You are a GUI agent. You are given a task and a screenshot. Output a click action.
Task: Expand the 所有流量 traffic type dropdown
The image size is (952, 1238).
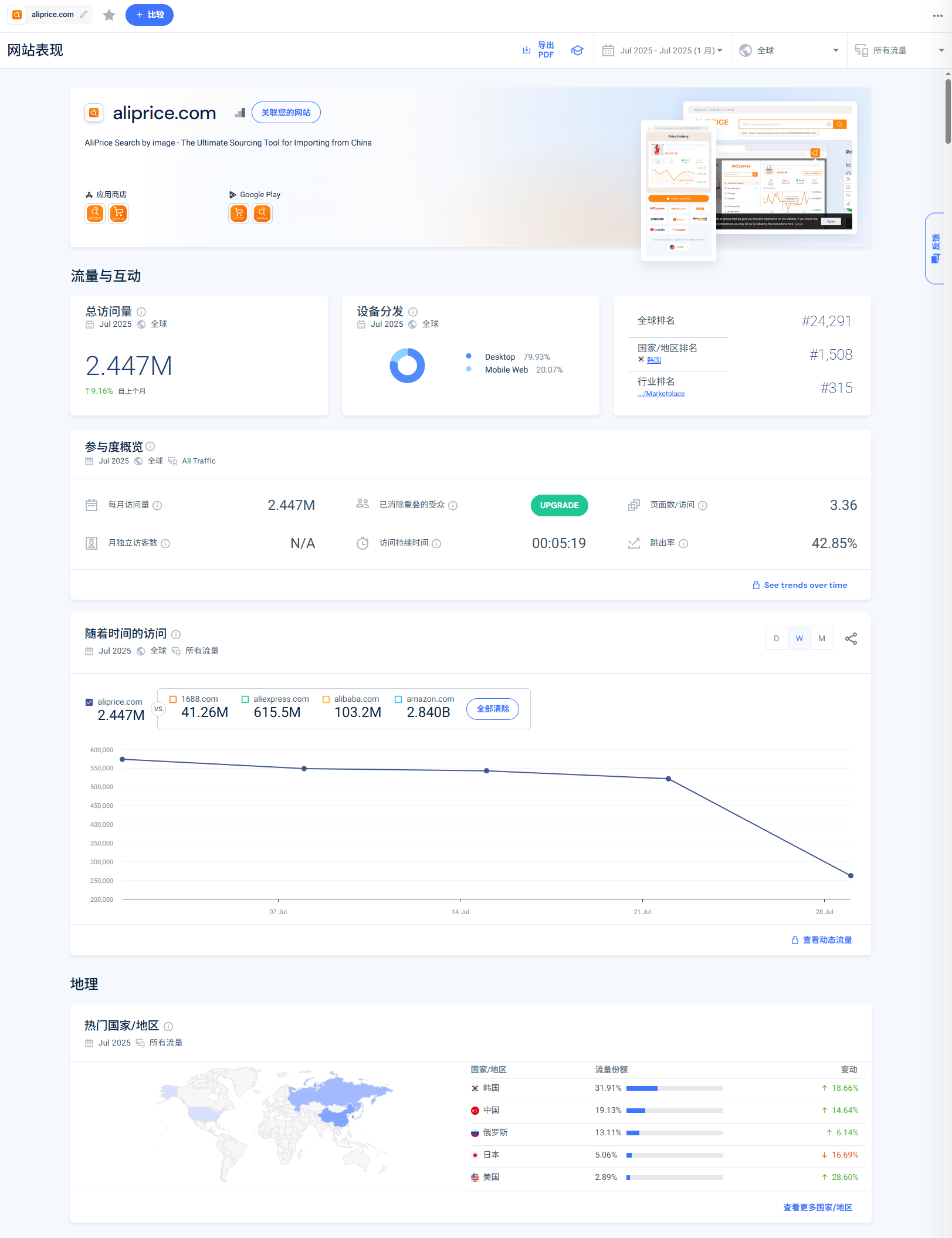pos(899,50)
